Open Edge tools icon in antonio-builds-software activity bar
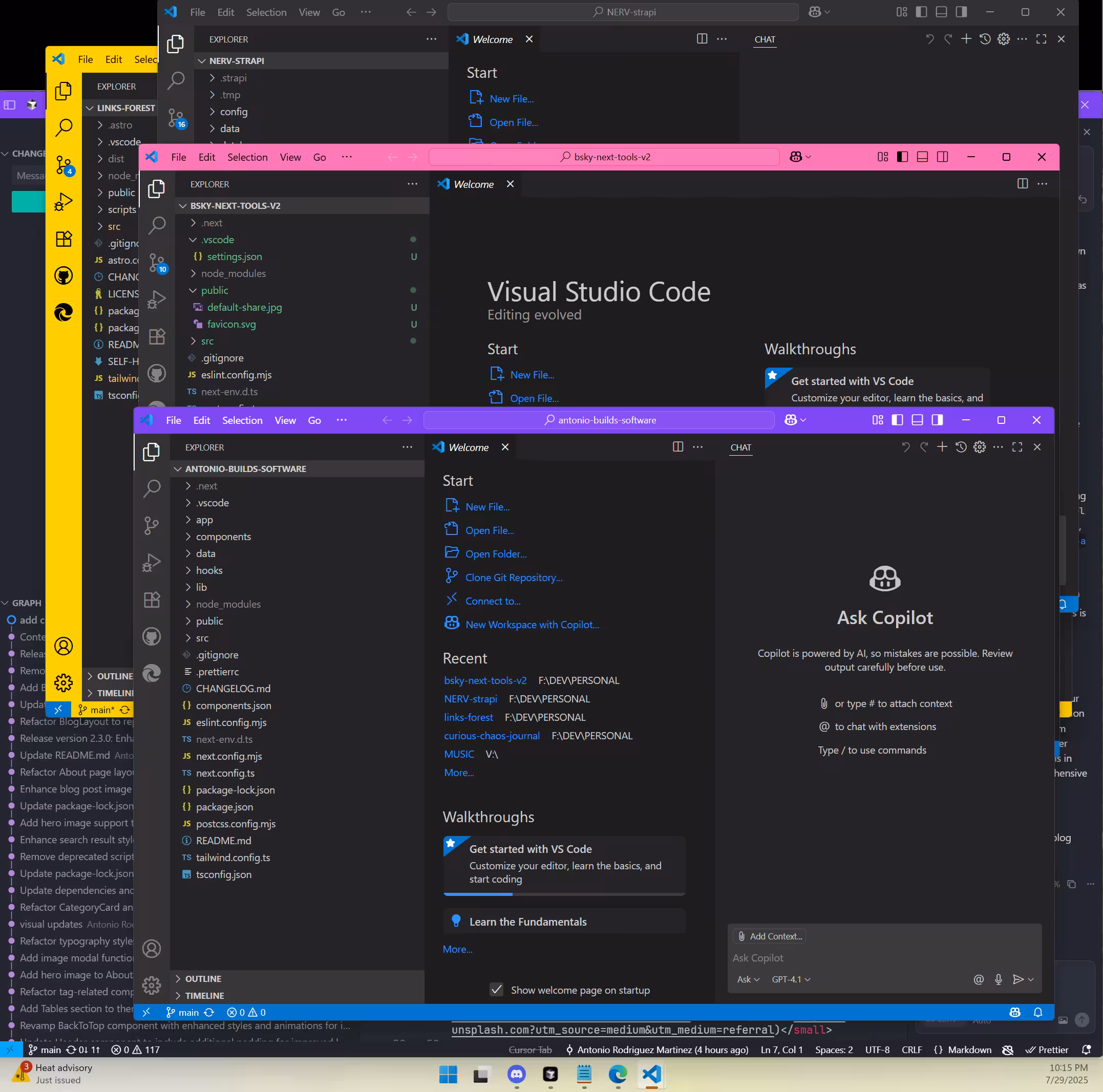The width and height of the screenshot is (1103, 1092). pyautogui.click(x=152, y=674)
